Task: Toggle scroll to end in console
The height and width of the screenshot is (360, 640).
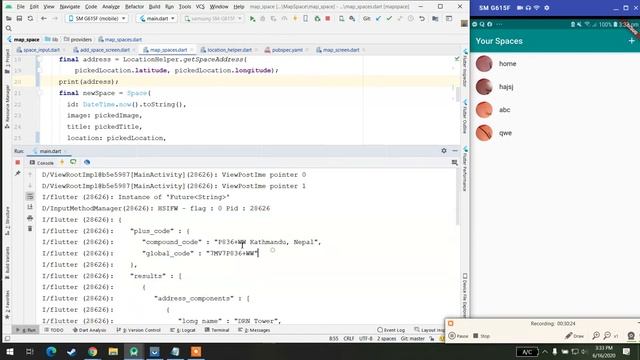Action: 30,207
